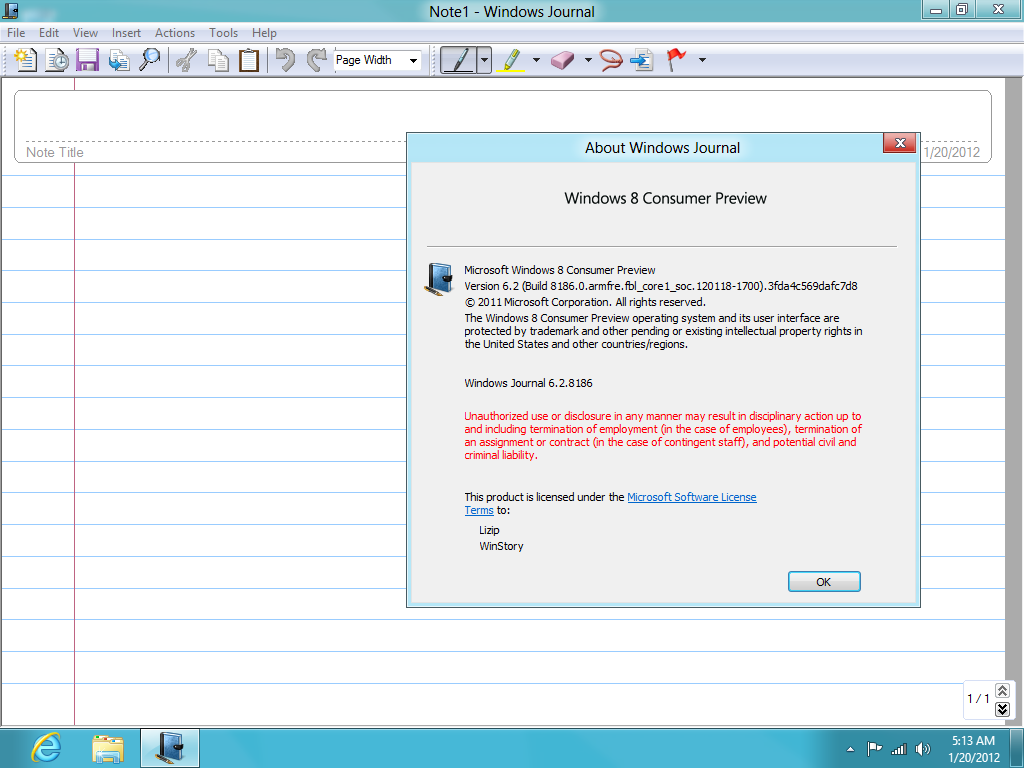Show hidden tray icons arrow
Viewport: 1024px width, 768px height.
[x=850, y=749]
